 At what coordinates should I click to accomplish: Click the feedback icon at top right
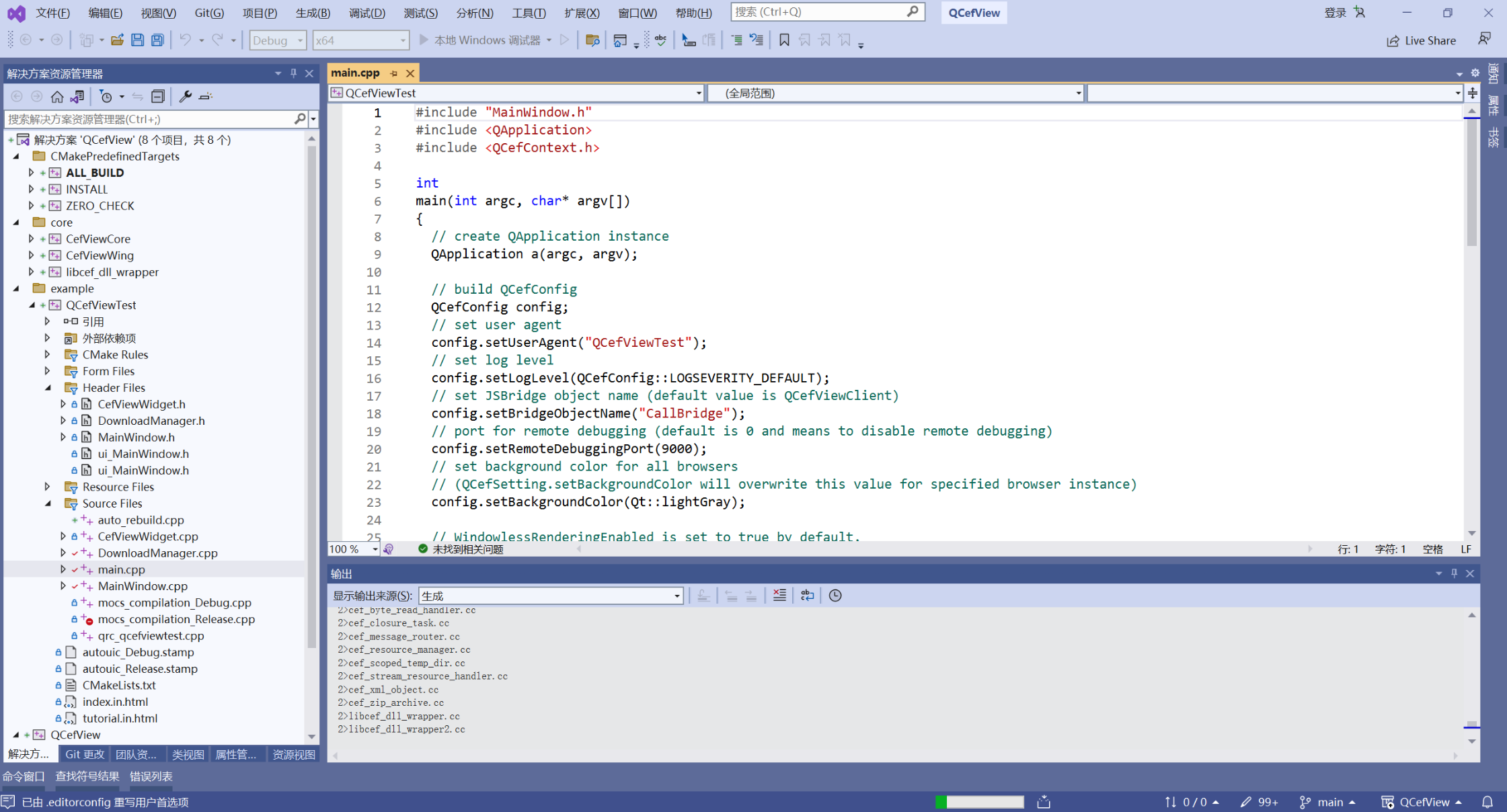[x=1484, y=40]
